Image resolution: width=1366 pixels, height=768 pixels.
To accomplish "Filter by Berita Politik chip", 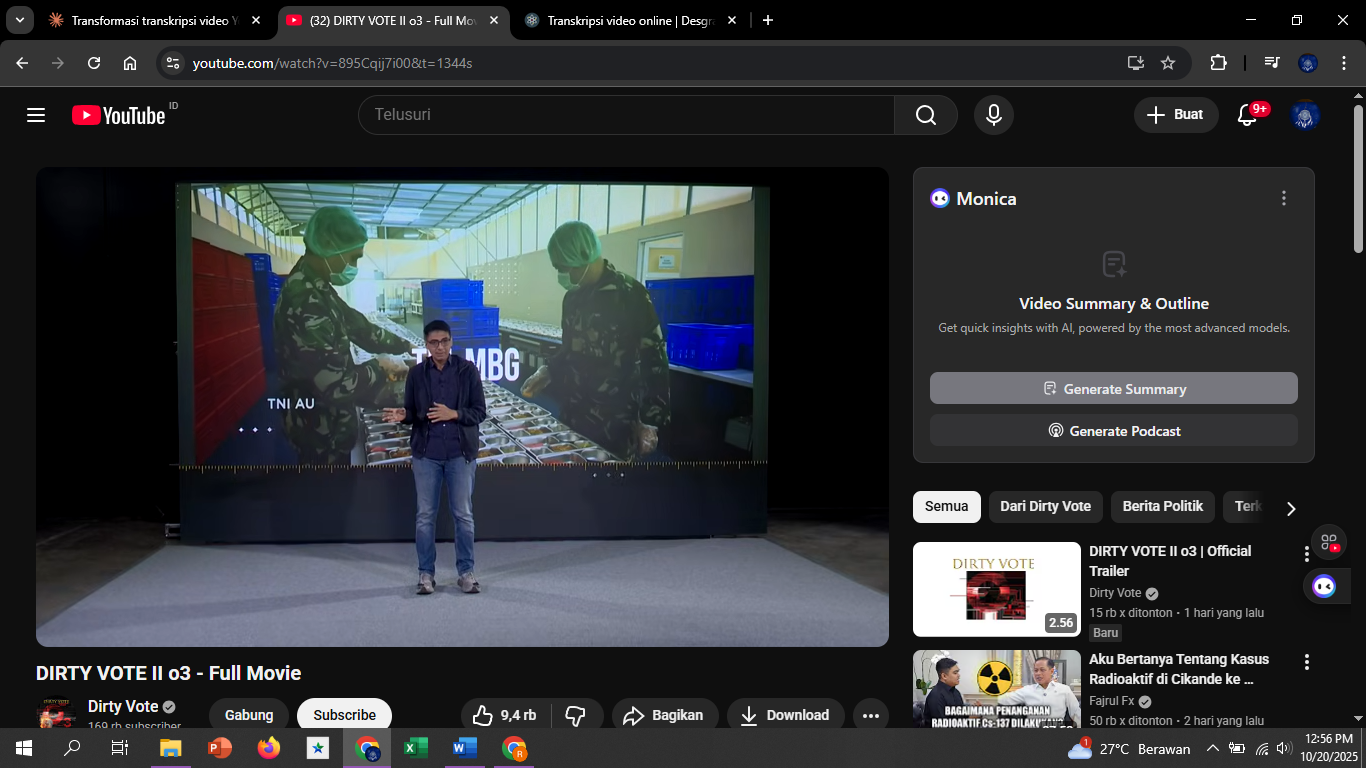I will tap(1163, 506).
